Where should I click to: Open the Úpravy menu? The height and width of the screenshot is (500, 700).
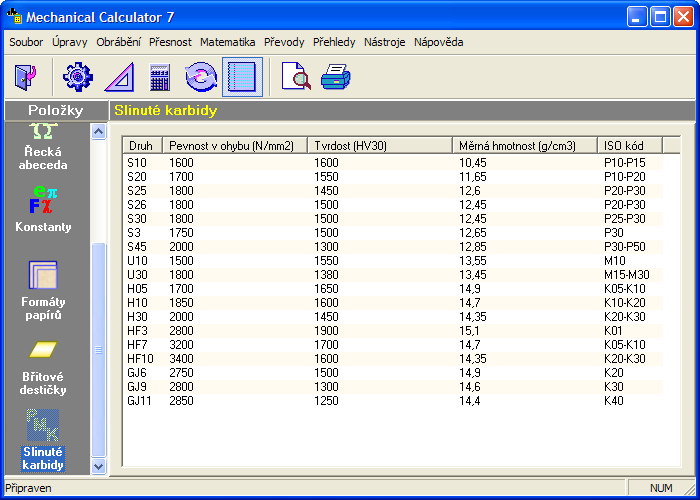point(70,42)
